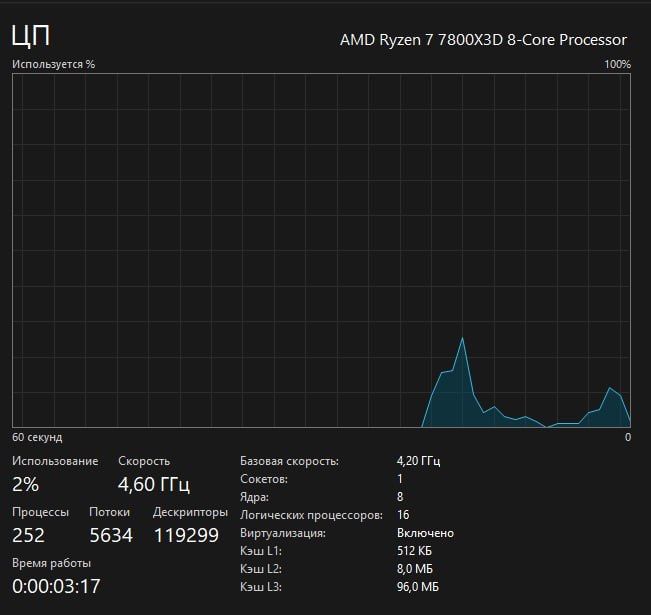Click the Кэш L3 label
The image size is (651, 615).
[x=261, y=587]
